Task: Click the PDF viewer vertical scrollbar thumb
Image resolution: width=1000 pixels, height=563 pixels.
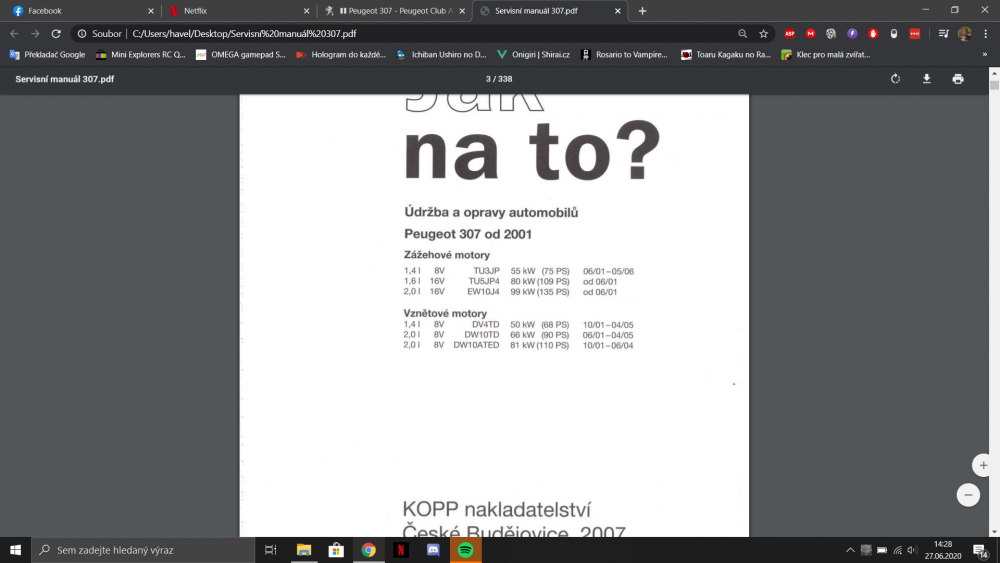Action: [994, 85]
